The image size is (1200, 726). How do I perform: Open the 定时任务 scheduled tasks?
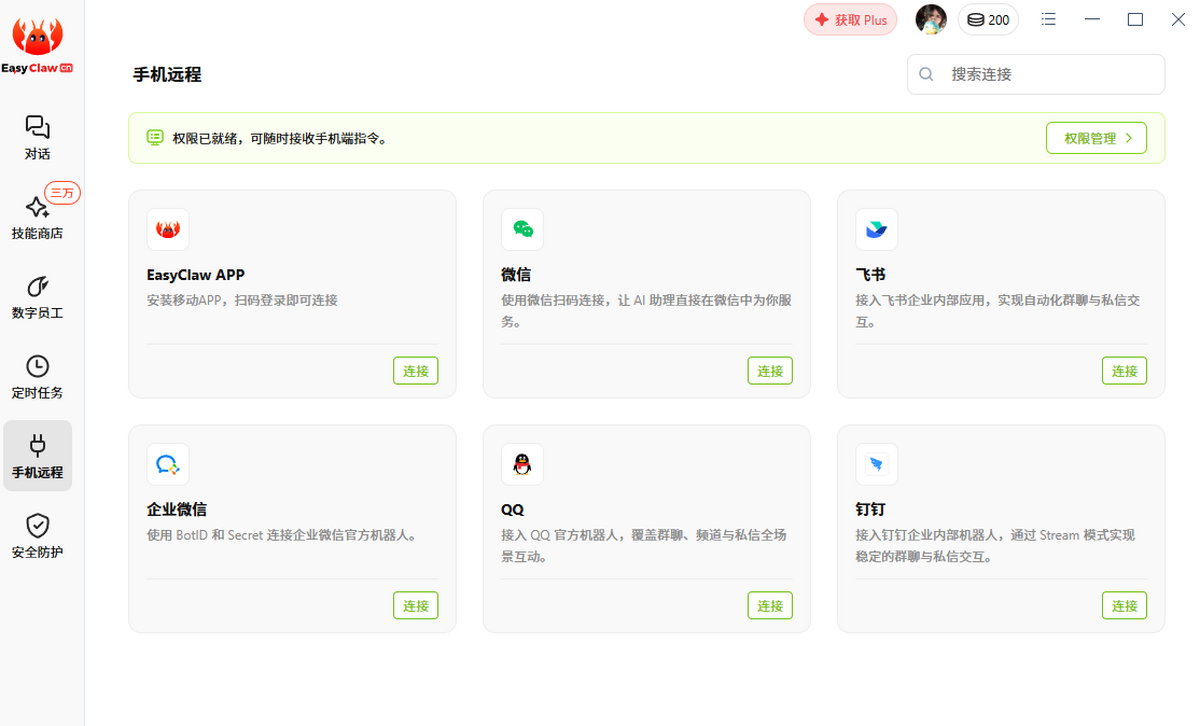tap(37, 377)
